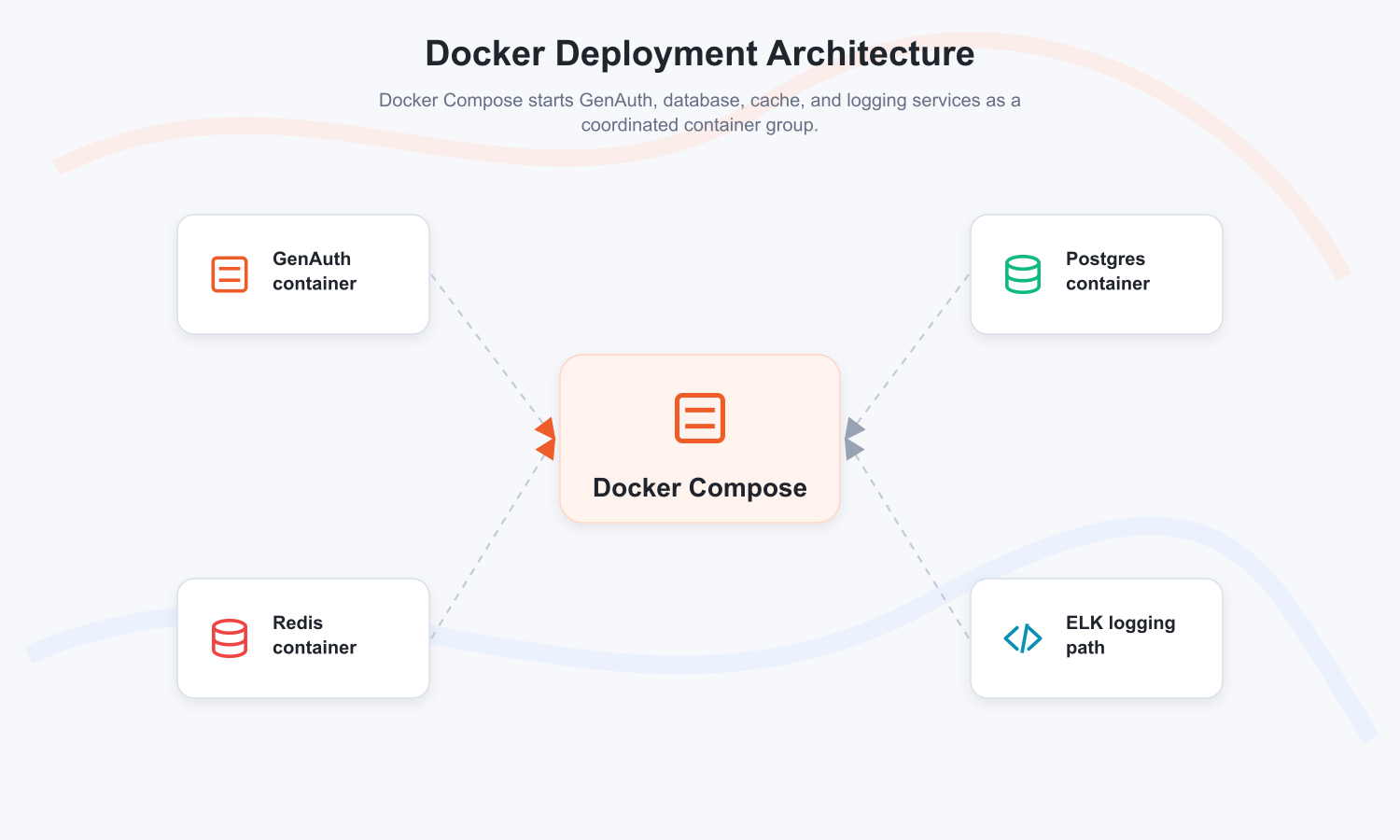This screenshot has width=1400, height=840.
Task: Click the green Postgres database icon
Action: coord(1023,274)
